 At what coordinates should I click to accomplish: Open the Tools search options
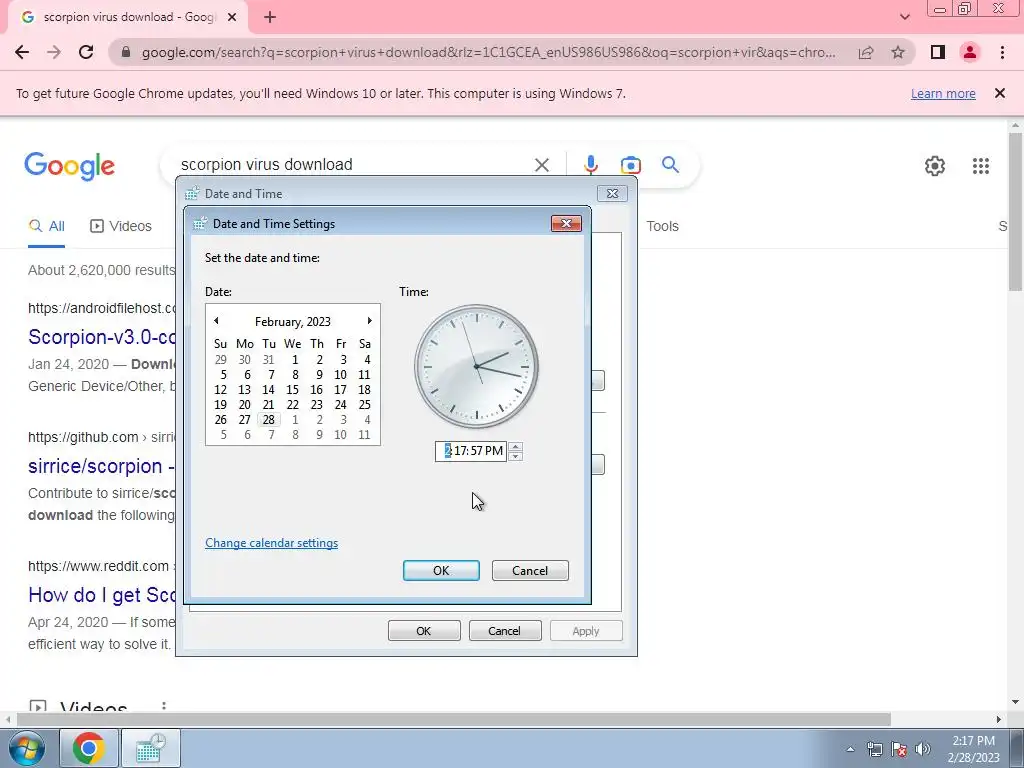[x=662, y=226]
